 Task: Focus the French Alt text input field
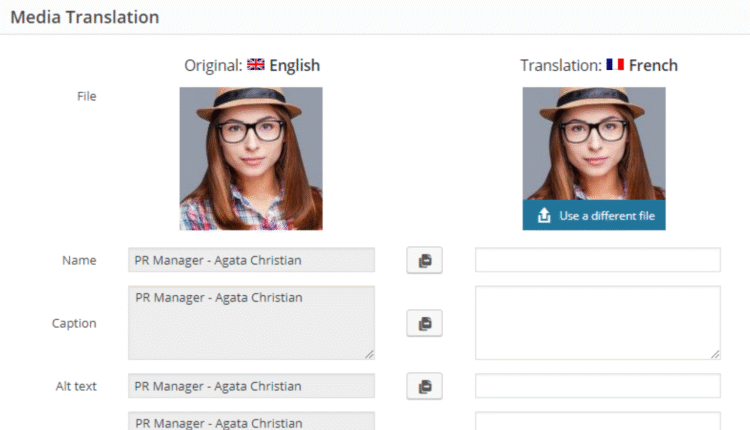[x=597, y=386]
